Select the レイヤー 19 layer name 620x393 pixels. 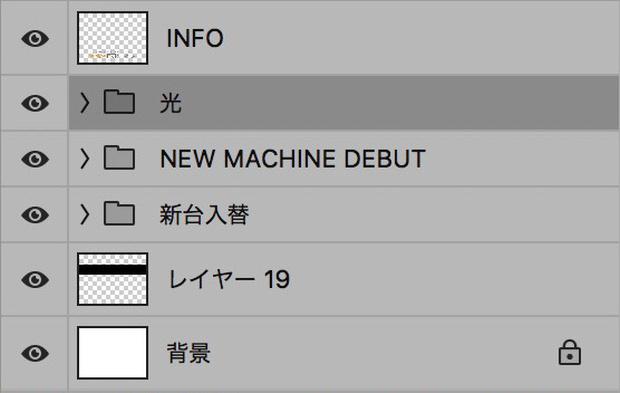[x=229, y=280]
